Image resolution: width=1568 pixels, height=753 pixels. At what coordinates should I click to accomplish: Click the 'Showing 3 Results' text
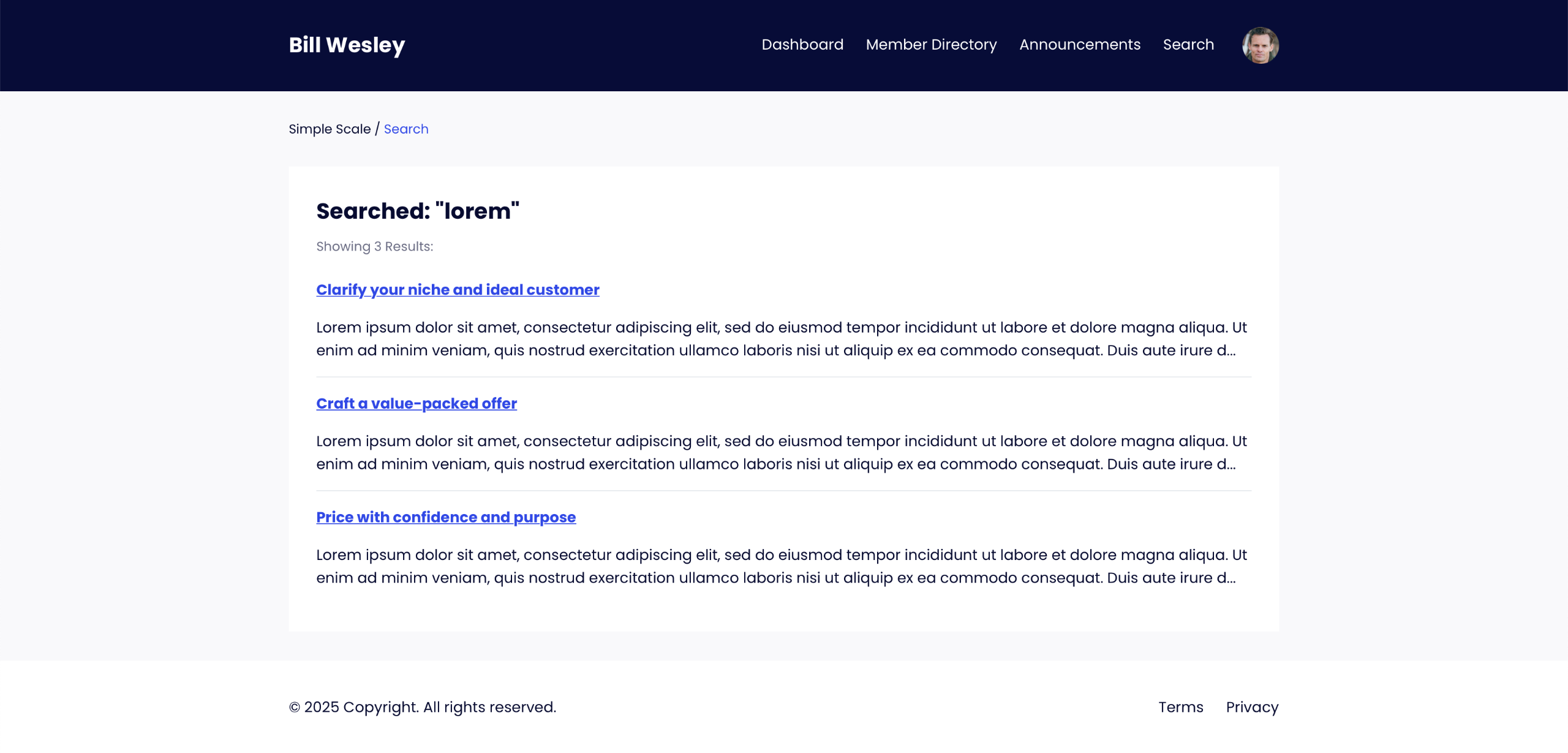(x=374, y=246)
